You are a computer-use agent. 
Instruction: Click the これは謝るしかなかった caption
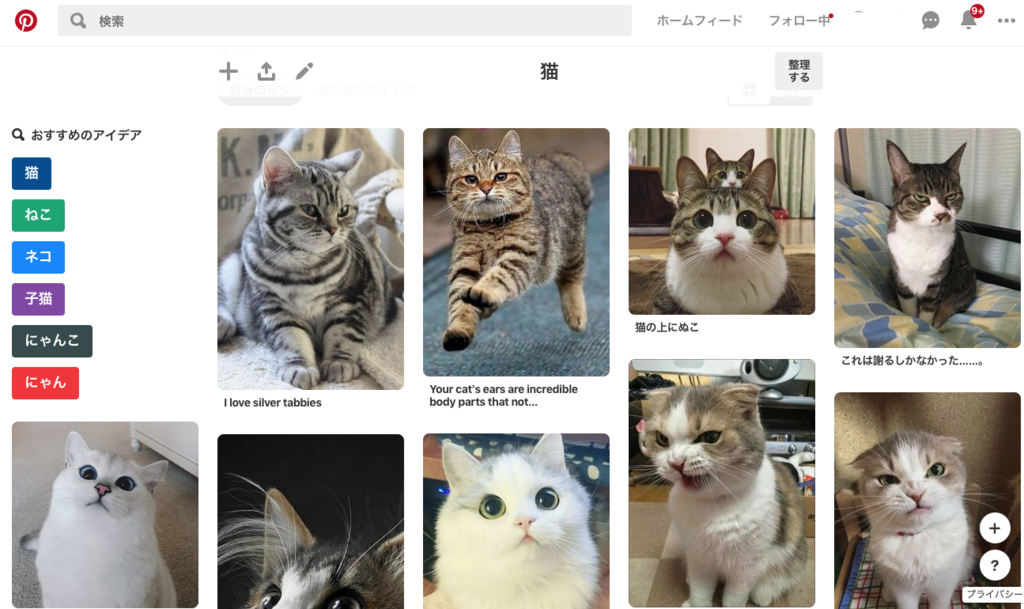[x=912, y=360]
